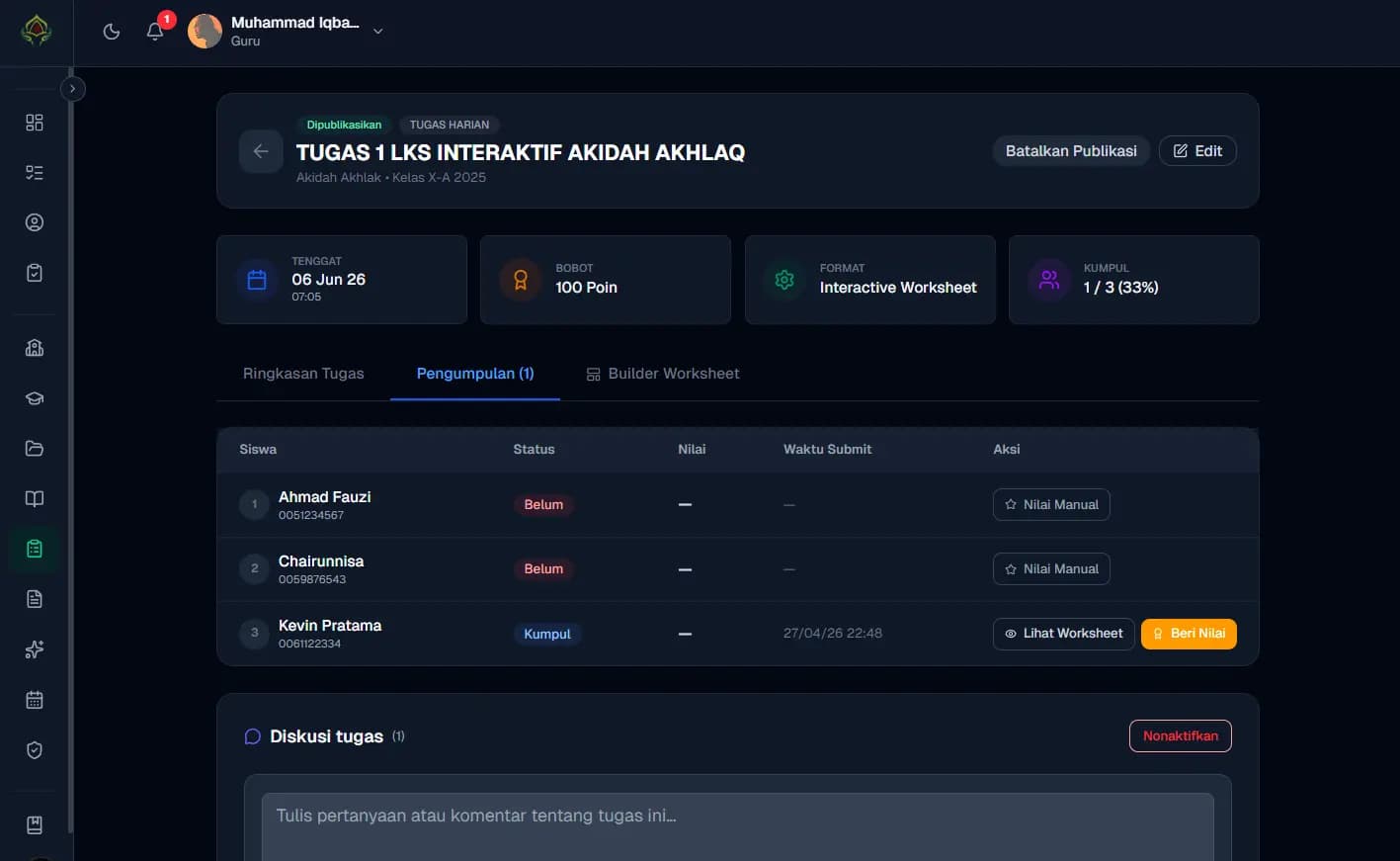Viewport: 1400px width, 861px height.
Task: Click the 100 Poin weight value
Action: [x=586, y=288]
